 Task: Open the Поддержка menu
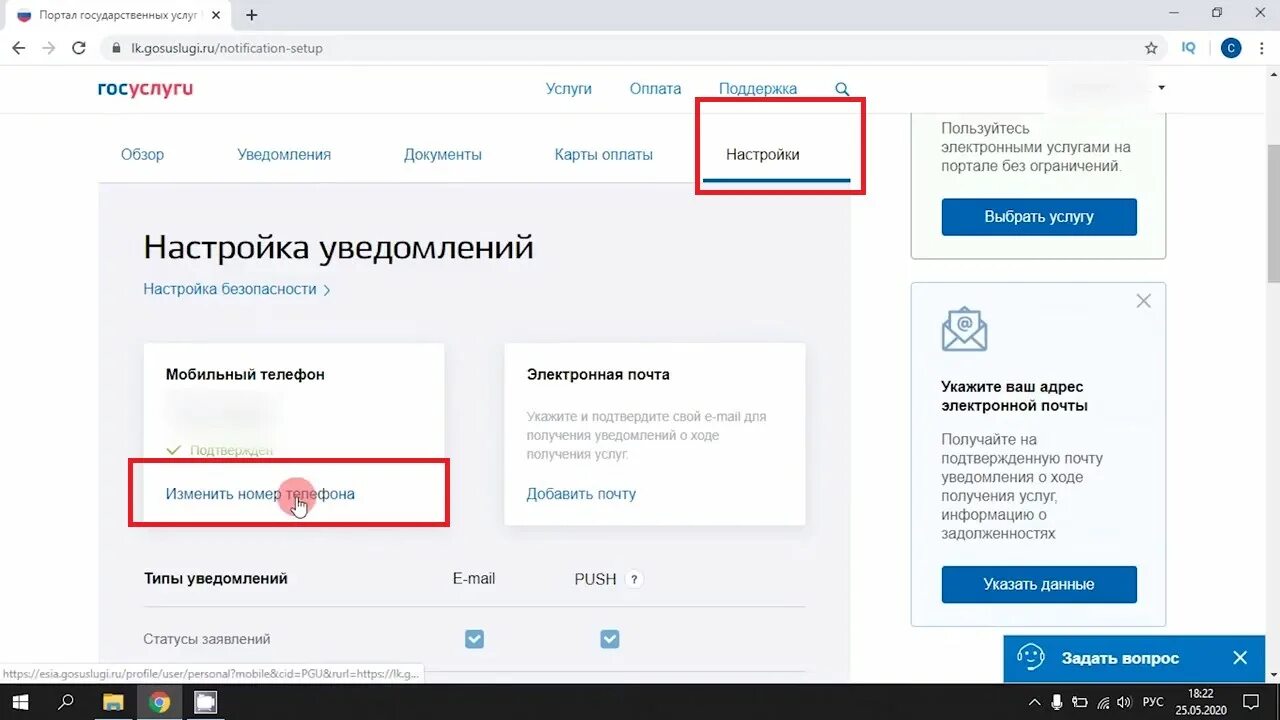point(758,89)
